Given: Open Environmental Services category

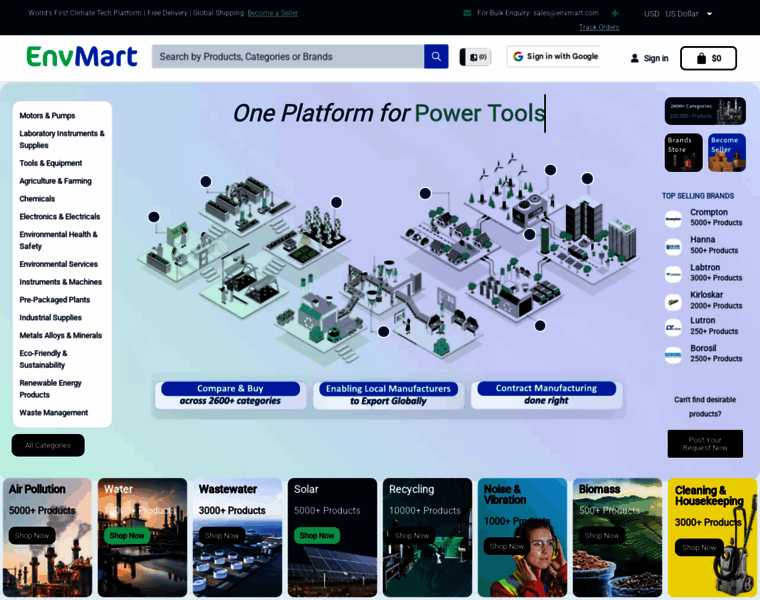Looking at the screenshot, I should click(58, 264).
